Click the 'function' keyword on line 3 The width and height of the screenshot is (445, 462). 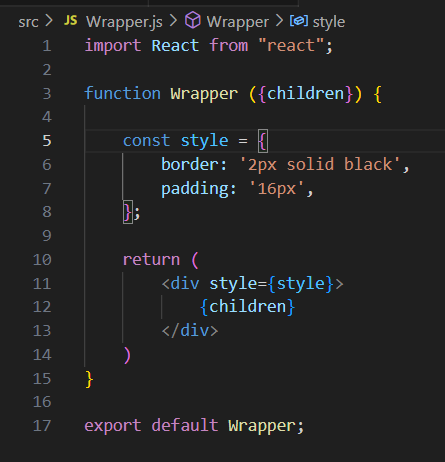coord(123,93)
